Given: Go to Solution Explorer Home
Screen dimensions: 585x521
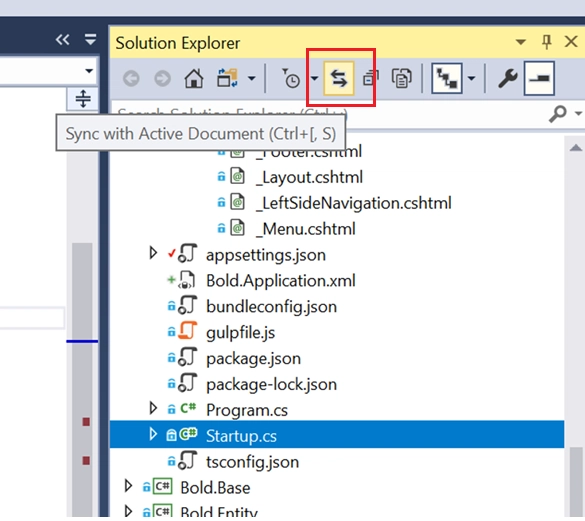Looking at the screenshot, I should click(194, 78).
